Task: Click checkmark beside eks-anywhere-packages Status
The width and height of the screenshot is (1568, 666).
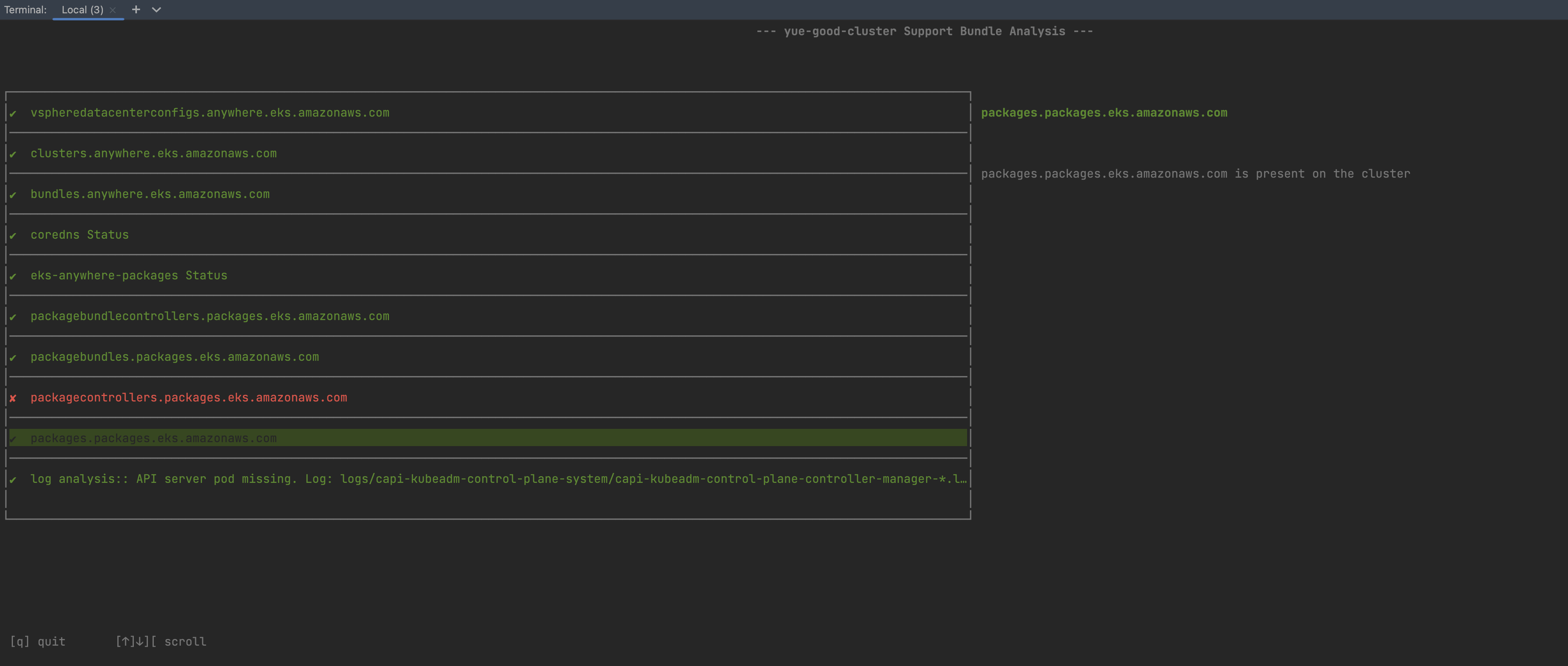Action: tap(13, 276)
